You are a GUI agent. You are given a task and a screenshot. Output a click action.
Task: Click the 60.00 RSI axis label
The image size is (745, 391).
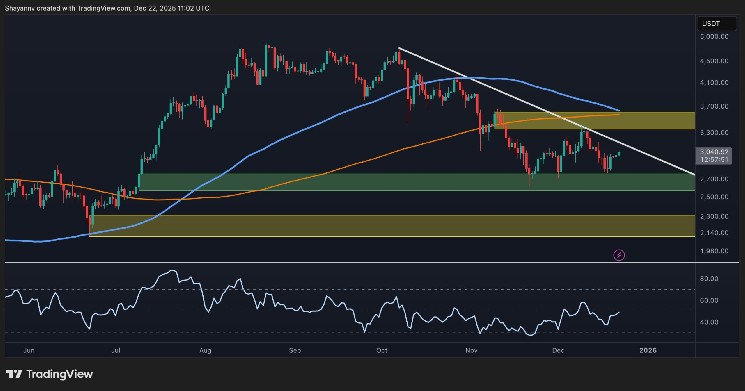(709, 300)
